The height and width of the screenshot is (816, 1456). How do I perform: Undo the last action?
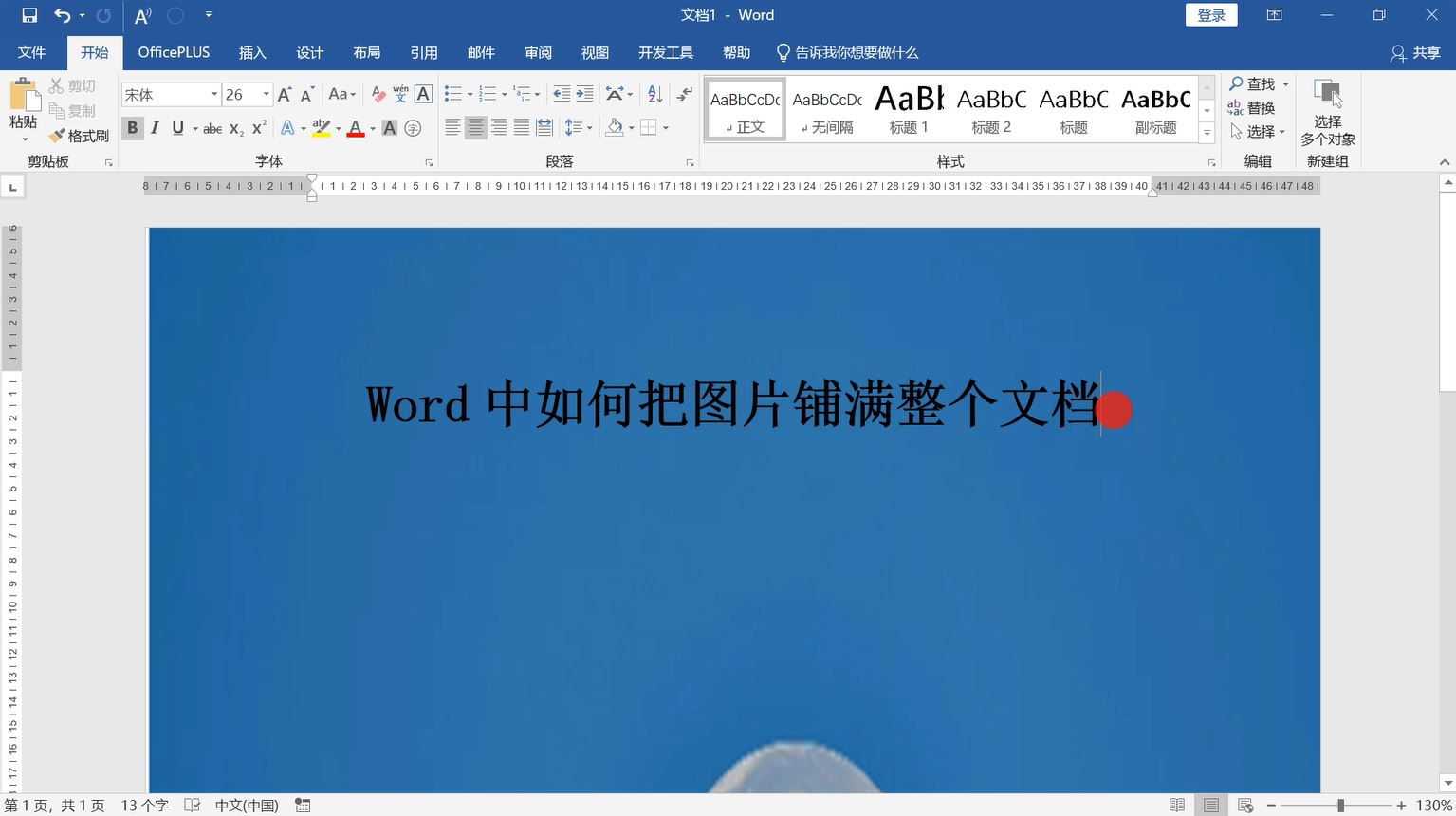[63, 15]
